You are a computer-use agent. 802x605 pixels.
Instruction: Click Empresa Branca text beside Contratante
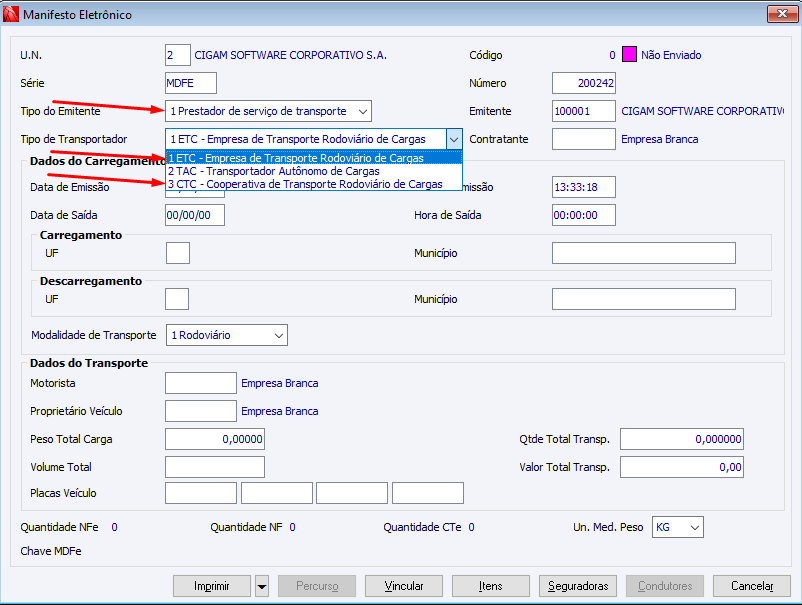click(660, 139)
